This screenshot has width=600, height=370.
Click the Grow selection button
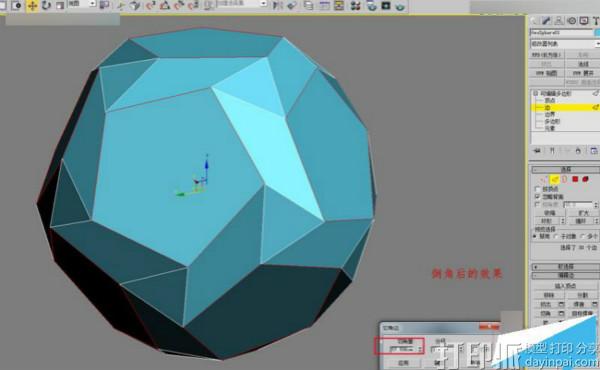point(583,213)
